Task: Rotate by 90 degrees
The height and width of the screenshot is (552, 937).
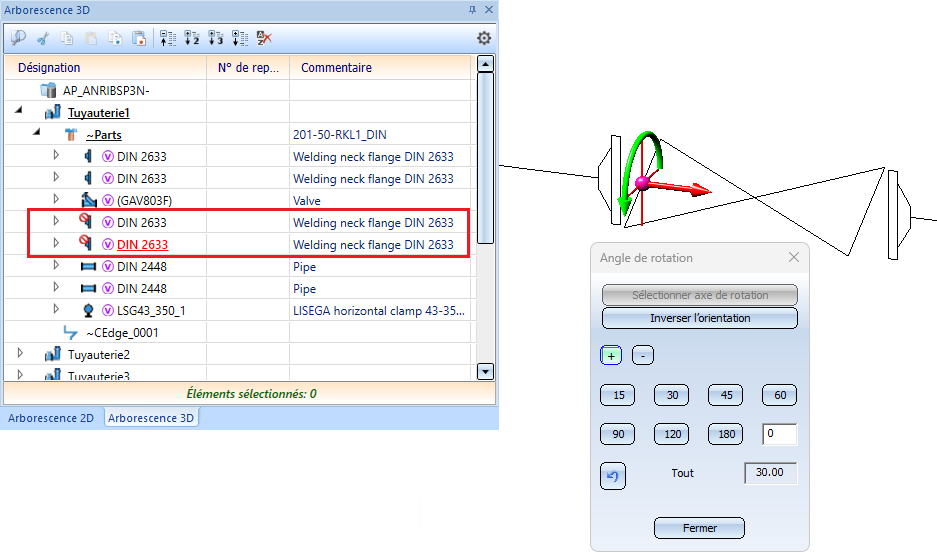Action: click(618, 434)
